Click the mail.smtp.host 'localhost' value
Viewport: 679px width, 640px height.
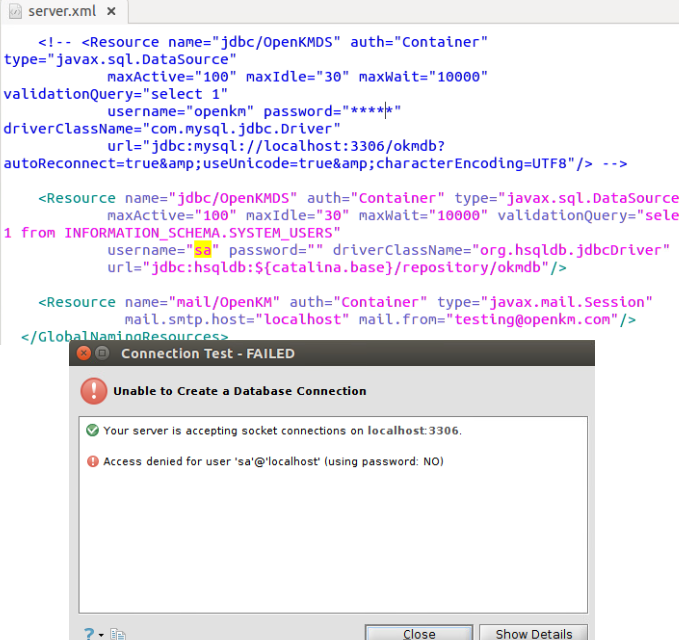coord(302,319)
